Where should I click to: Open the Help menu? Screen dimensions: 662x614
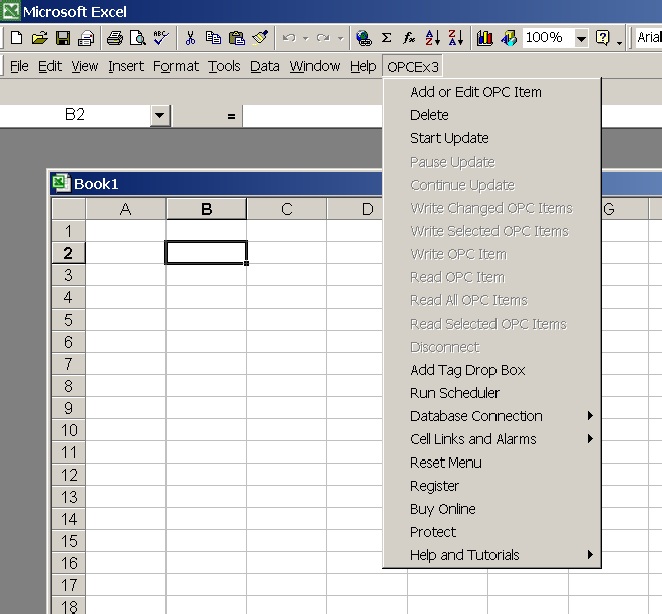[x=363, y=66]
